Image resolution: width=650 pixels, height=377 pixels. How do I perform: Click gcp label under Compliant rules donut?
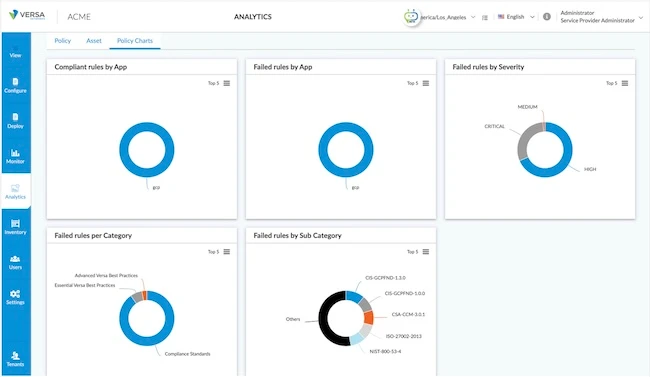coord(156,187)
